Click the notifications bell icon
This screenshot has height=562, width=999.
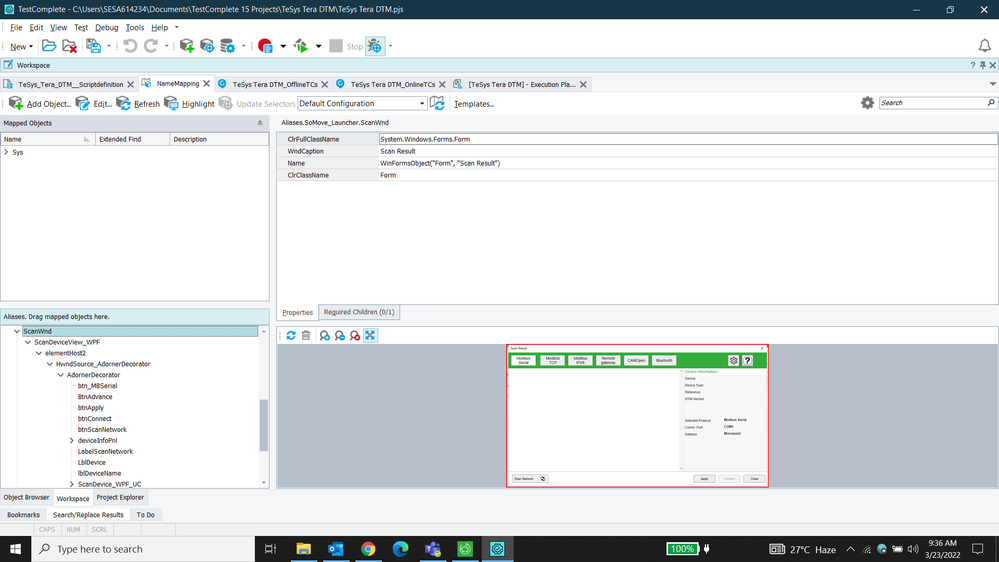point(984,46)
